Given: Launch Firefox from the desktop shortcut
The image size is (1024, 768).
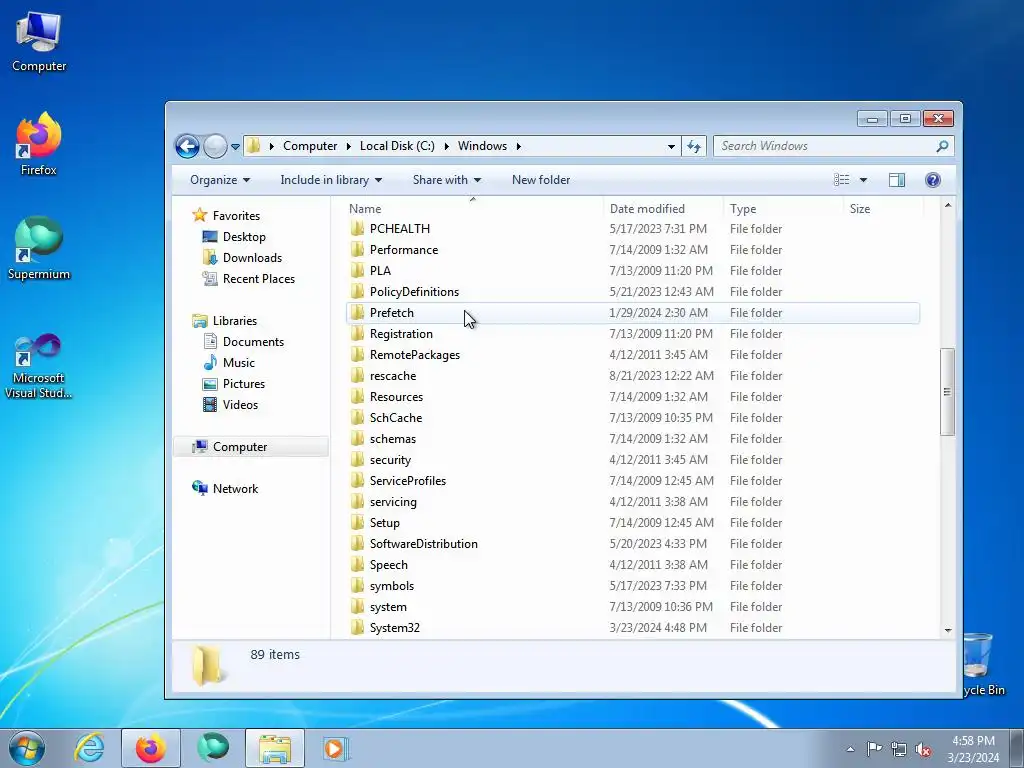Looking at the screenshot, I should [x=39, y=144].
